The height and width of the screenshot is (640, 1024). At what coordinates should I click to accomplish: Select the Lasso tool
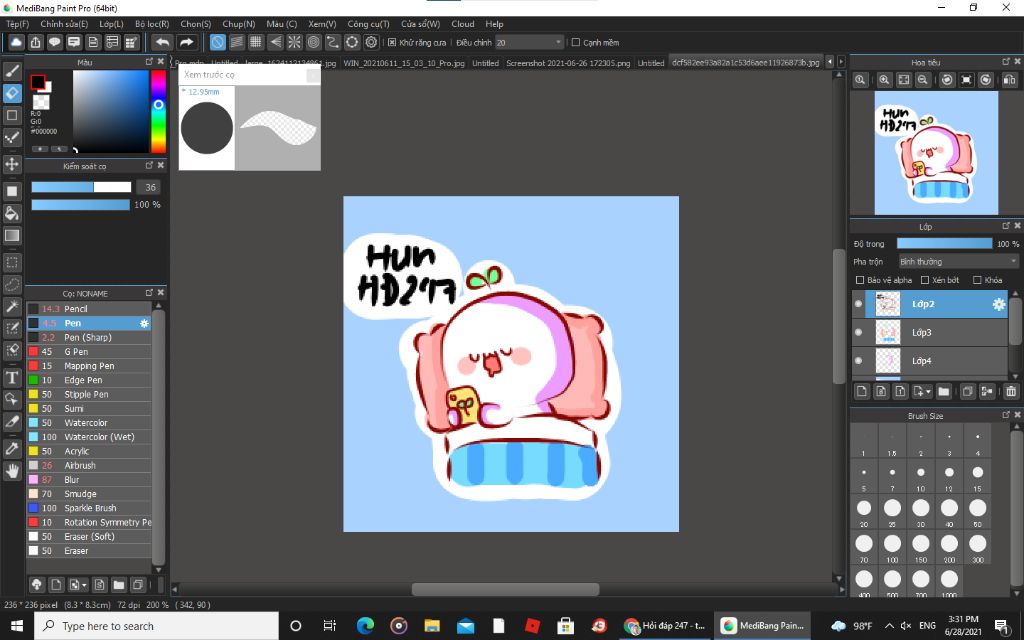12,285
